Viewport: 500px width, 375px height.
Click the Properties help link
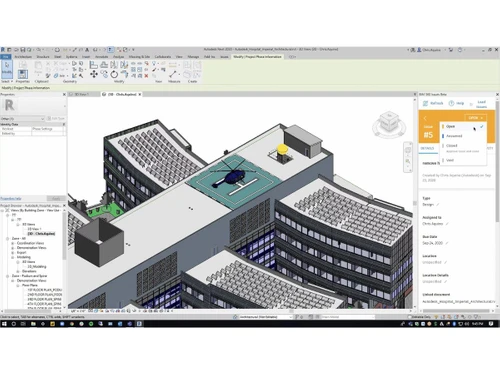11,199
